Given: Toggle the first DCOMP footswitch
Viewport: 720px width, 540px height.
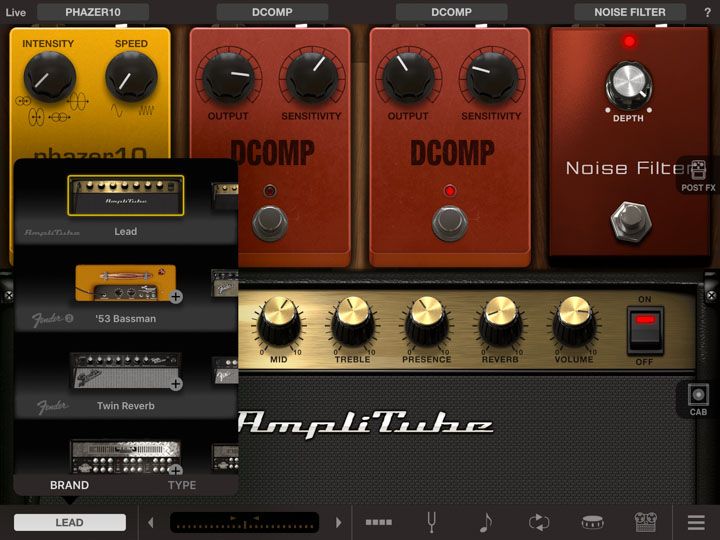Looking at the screenshot, I should (270, 224).
